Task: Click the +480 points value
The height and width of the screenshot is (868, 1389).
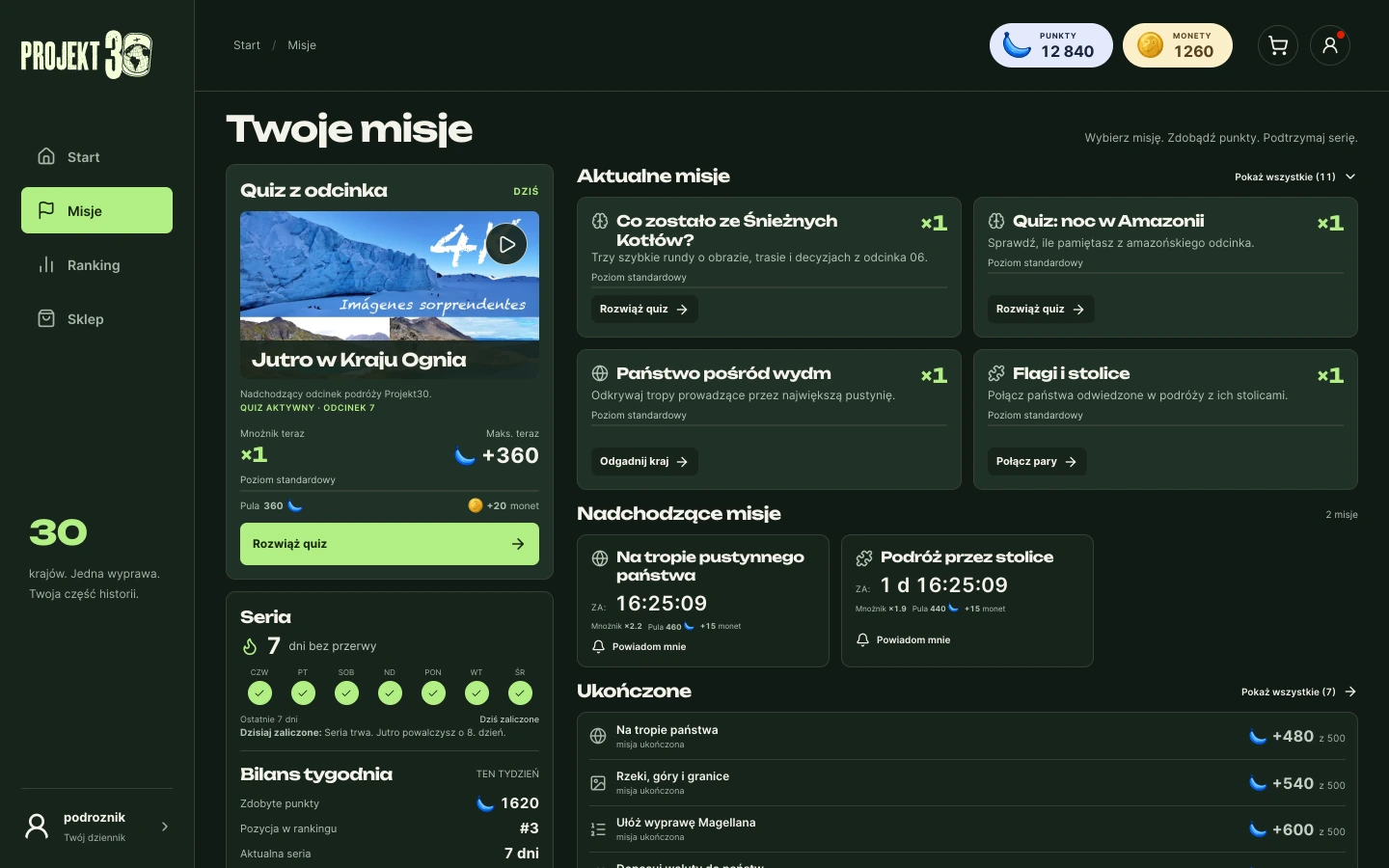Action: pos(1293,736)
